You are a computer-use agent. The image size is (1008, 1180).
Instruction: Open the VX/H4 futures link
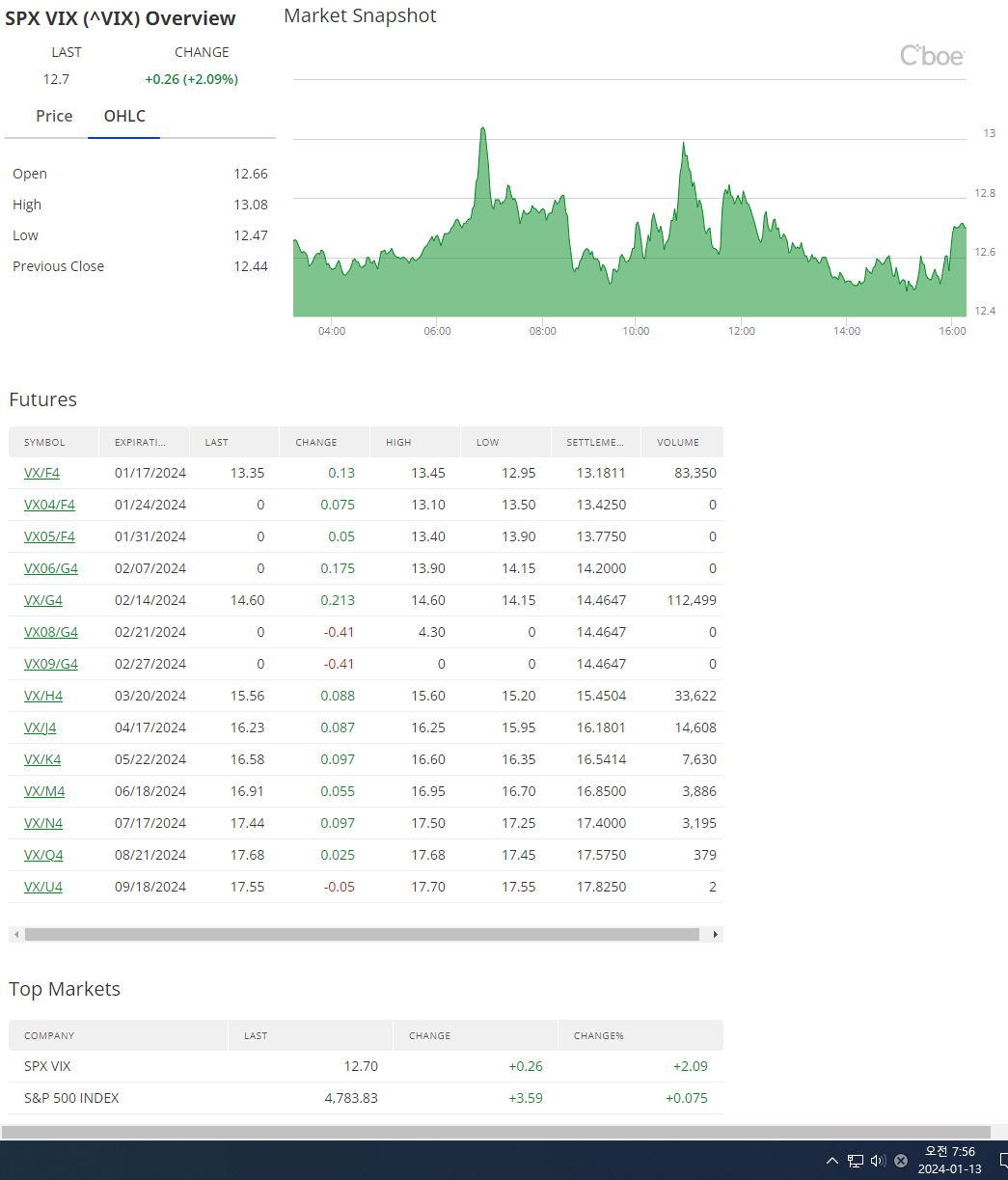[43, 696]
